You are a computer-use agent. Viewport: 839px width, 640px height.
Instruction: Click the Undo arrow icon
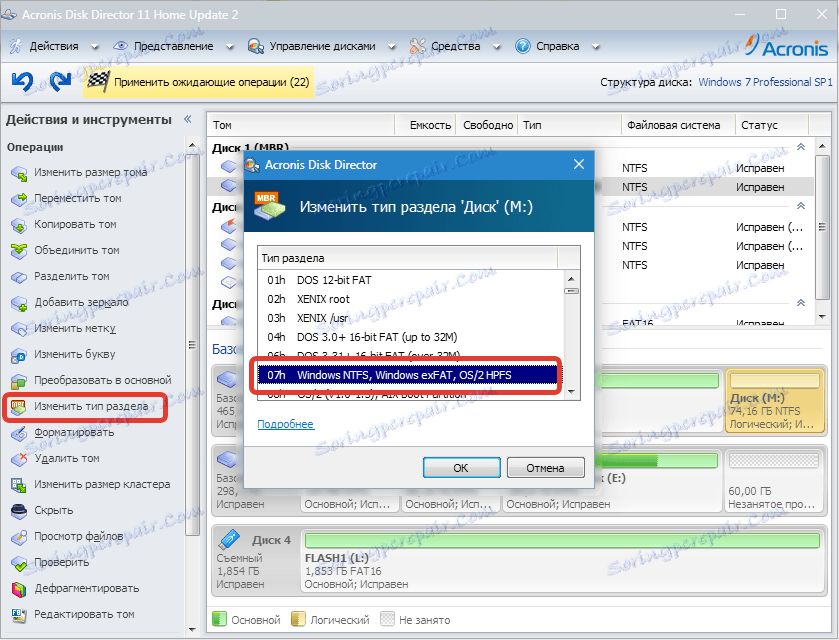22,81
